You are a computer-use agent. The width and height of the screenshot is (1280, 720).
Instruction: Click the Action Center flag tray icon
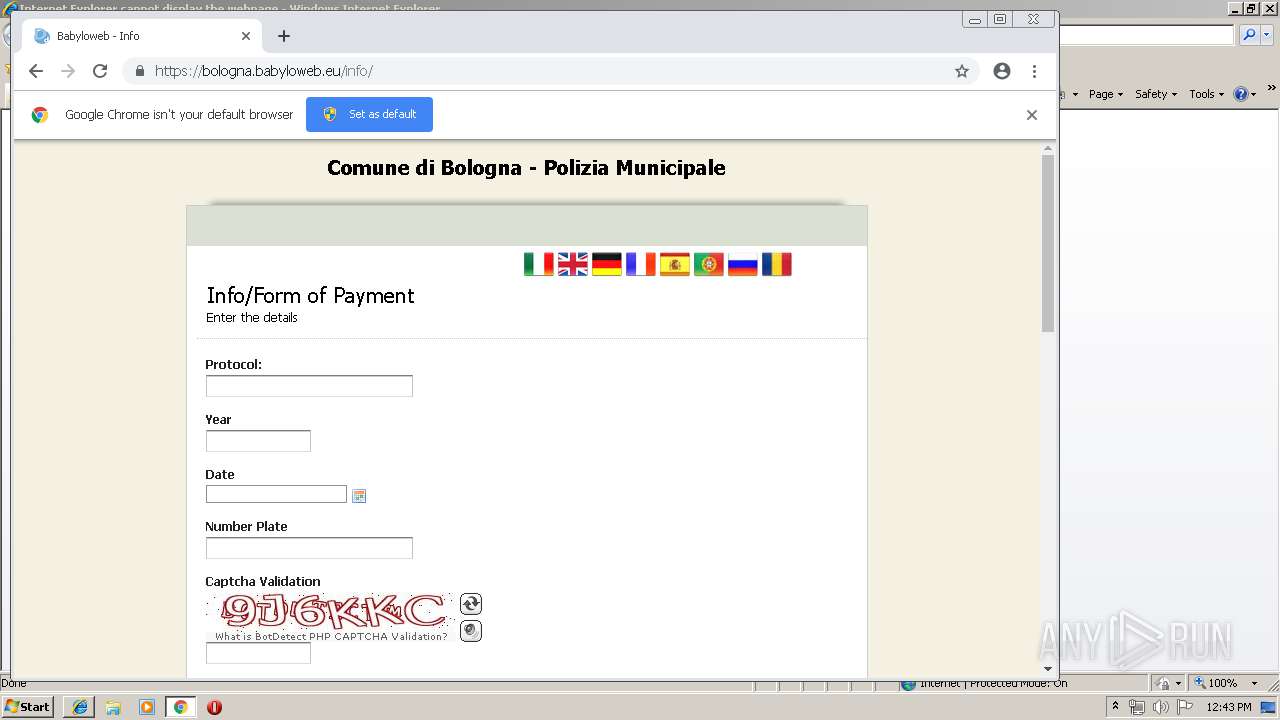coord(1185,707)
